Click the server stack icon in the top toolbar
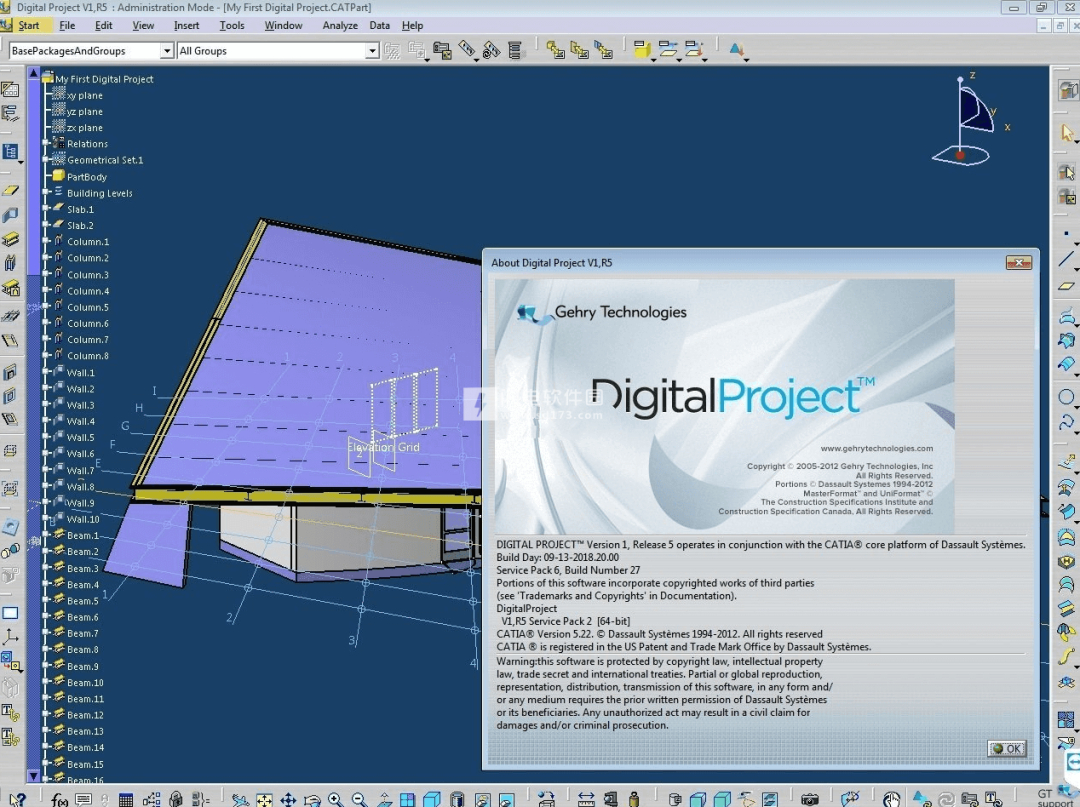1080x807 pixels. pyautogui.click(x=515, y=50)
